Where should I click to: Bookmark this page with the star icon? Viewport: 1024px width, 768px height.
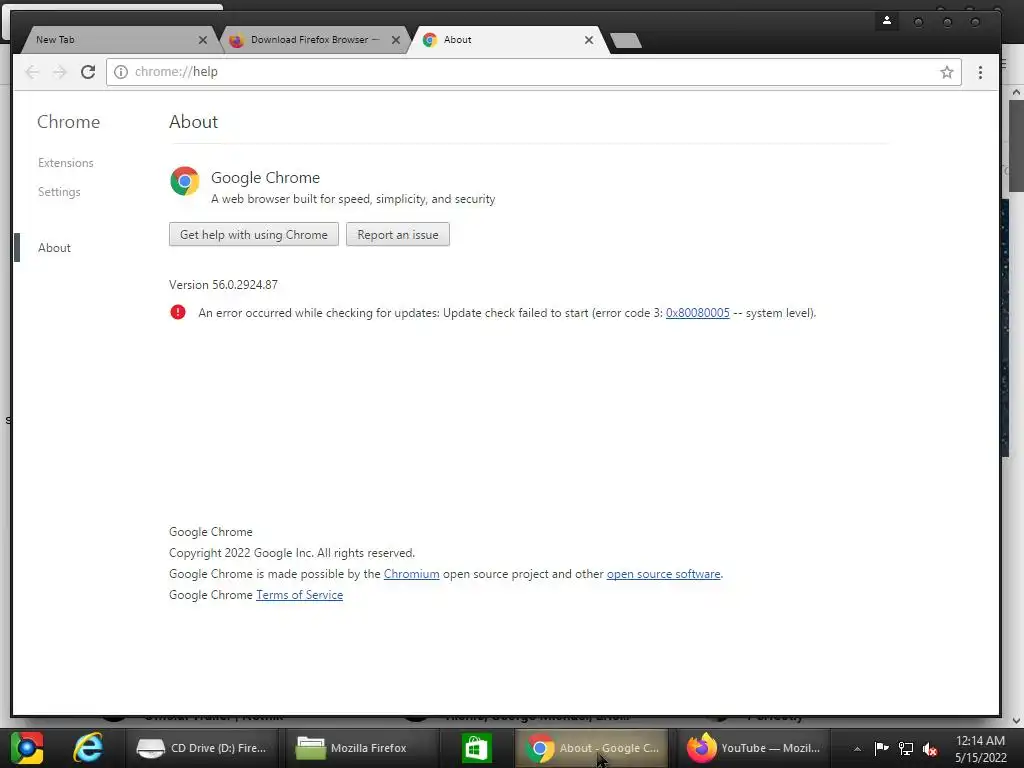click(x=946, y=72)
